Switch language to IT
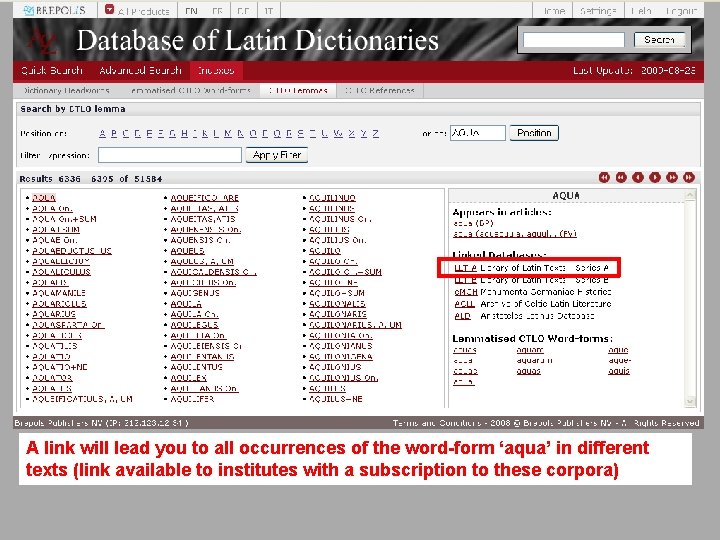Screen dimensions: 720x540 click(269, 11)
